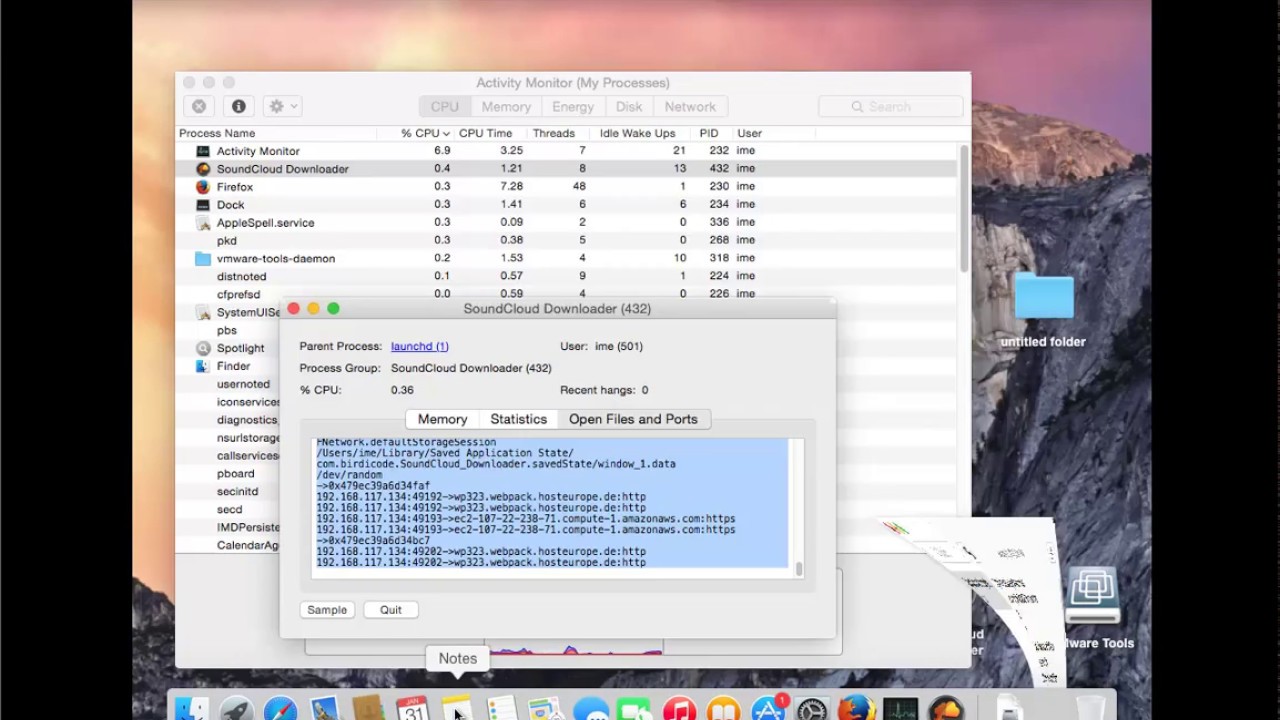Viewport: 1280px width, 720px height.
Task: Select the pkd process row
Action: (x=567, y=241)
